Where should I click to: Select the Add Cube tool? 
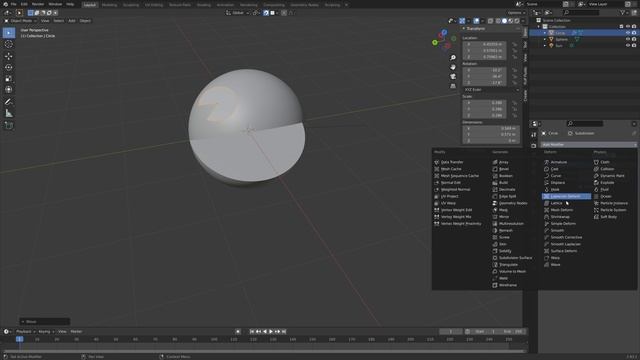(9, 125)
